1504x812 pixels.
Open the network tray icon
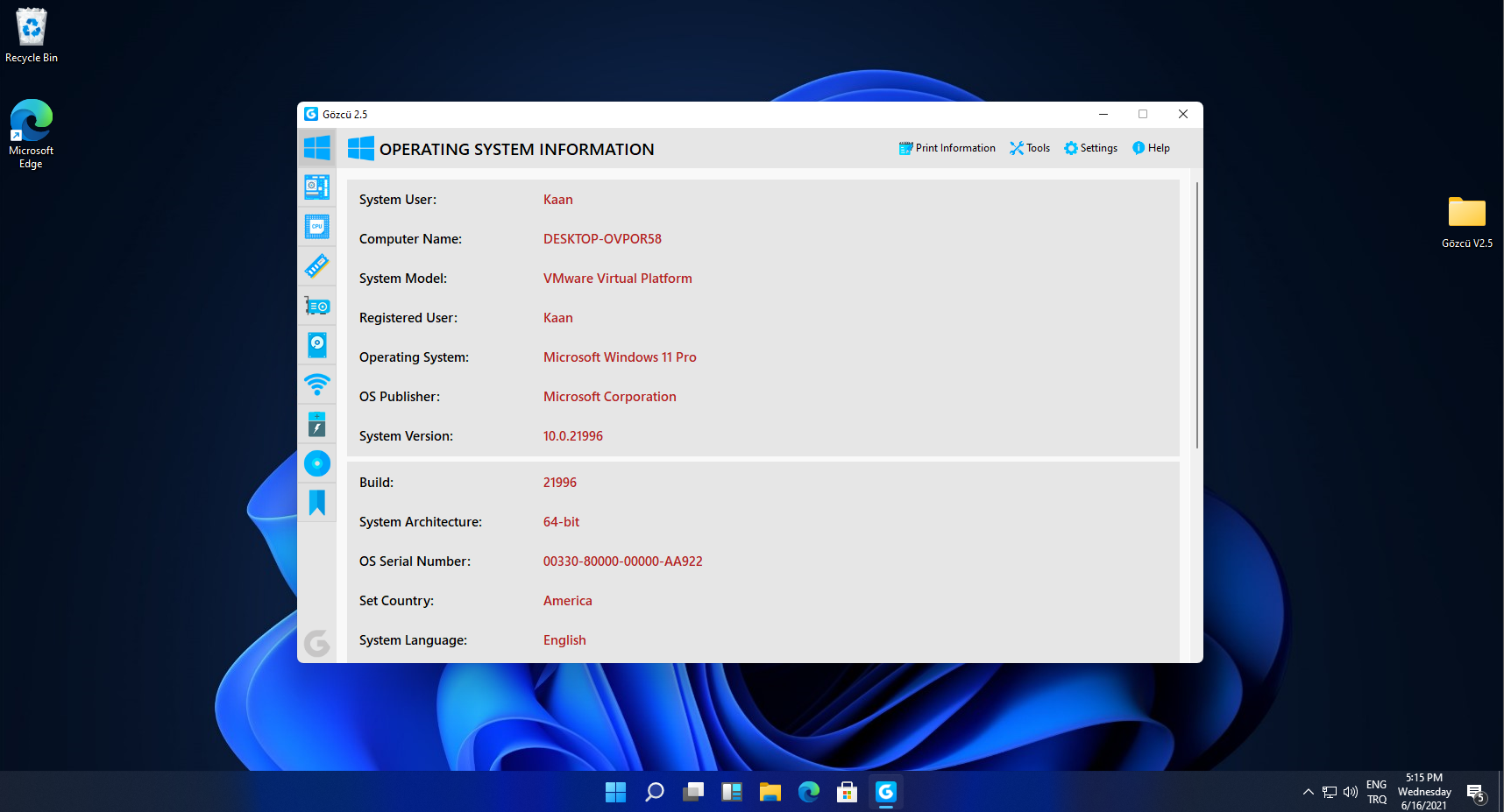1330,792
